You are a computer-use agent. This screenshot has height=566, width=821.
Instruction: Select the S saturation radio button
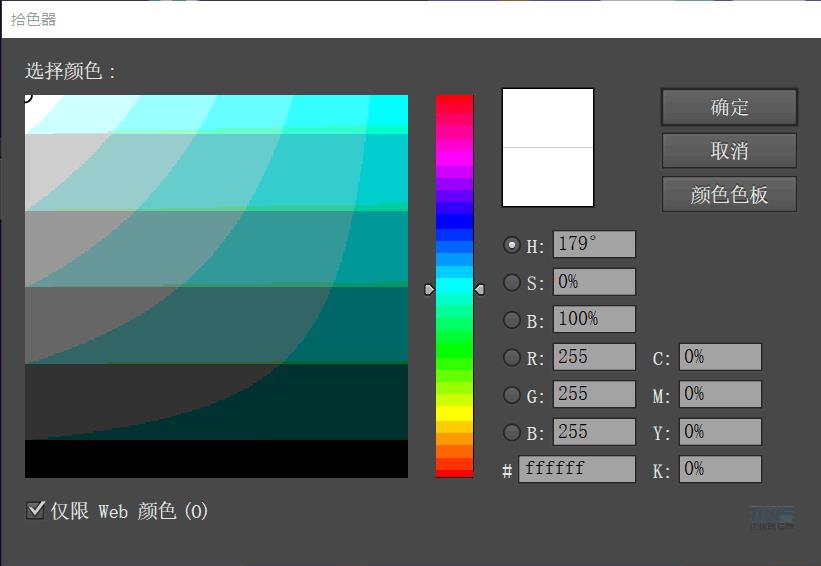512,283
